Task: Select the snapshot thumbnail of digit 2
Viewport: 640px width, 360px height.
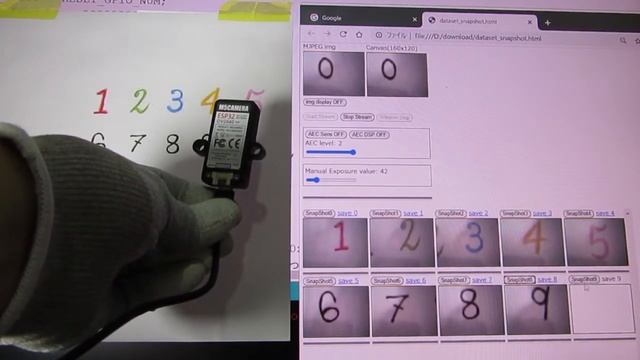Action: 402,242
